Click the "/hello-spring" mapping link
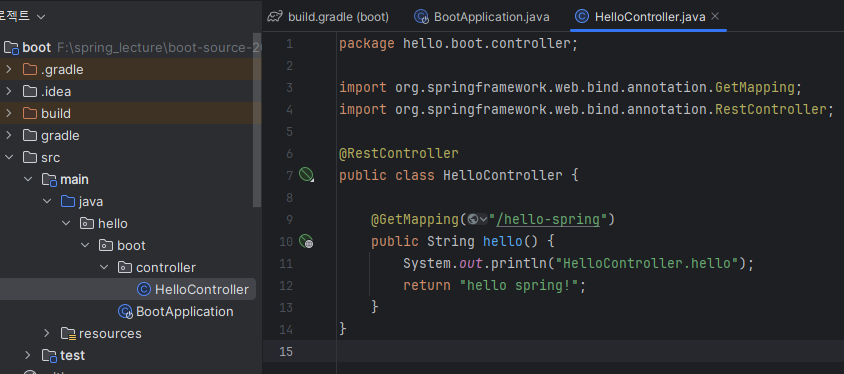Viewport: 844px width, 374px height. point(548,220)
